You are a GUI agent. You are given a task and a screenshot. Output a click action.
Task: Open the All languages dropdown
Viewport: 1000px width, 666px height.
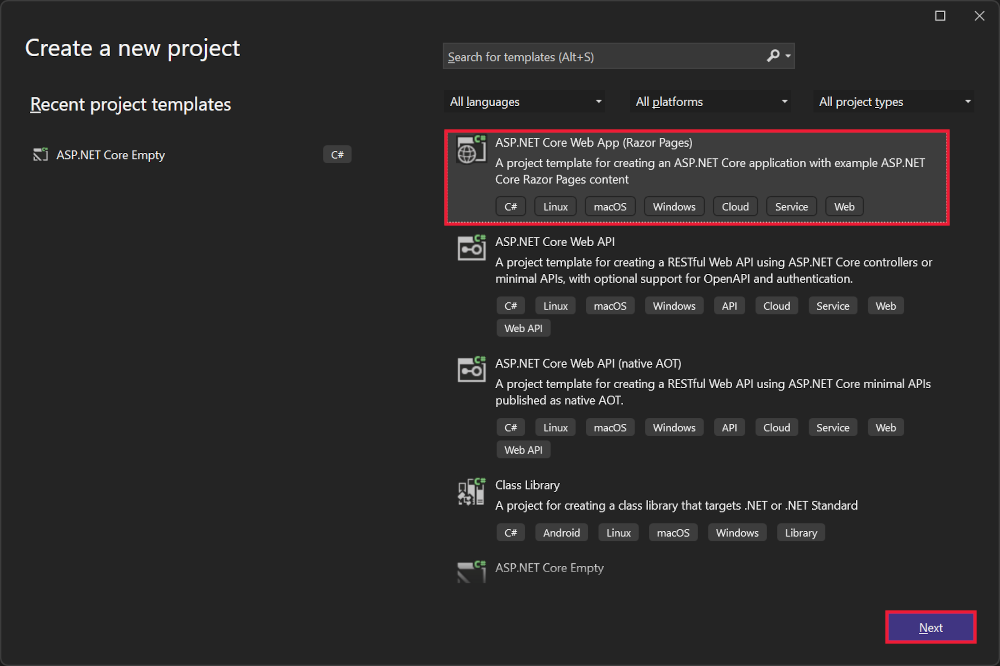[525, 101]
